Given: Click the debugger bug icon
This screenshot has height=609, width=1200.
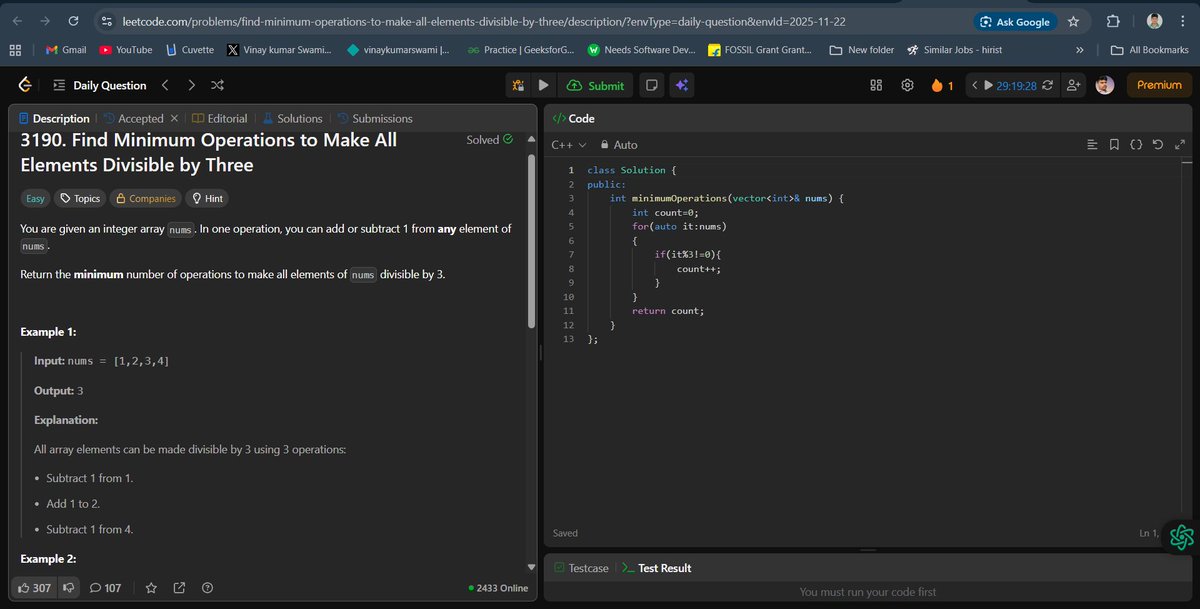Looking at the screenshot, I should 518,86.
